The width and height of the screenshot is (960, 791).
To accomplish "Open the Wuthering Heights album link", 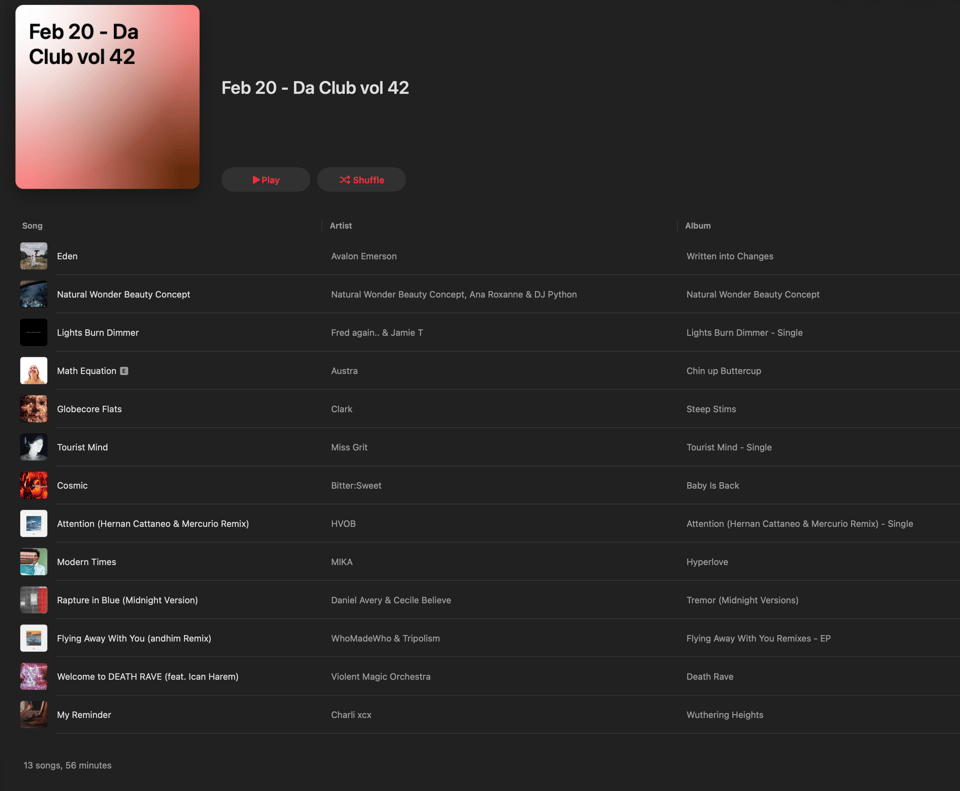I will pyautogui.click(x=725, y=714).
